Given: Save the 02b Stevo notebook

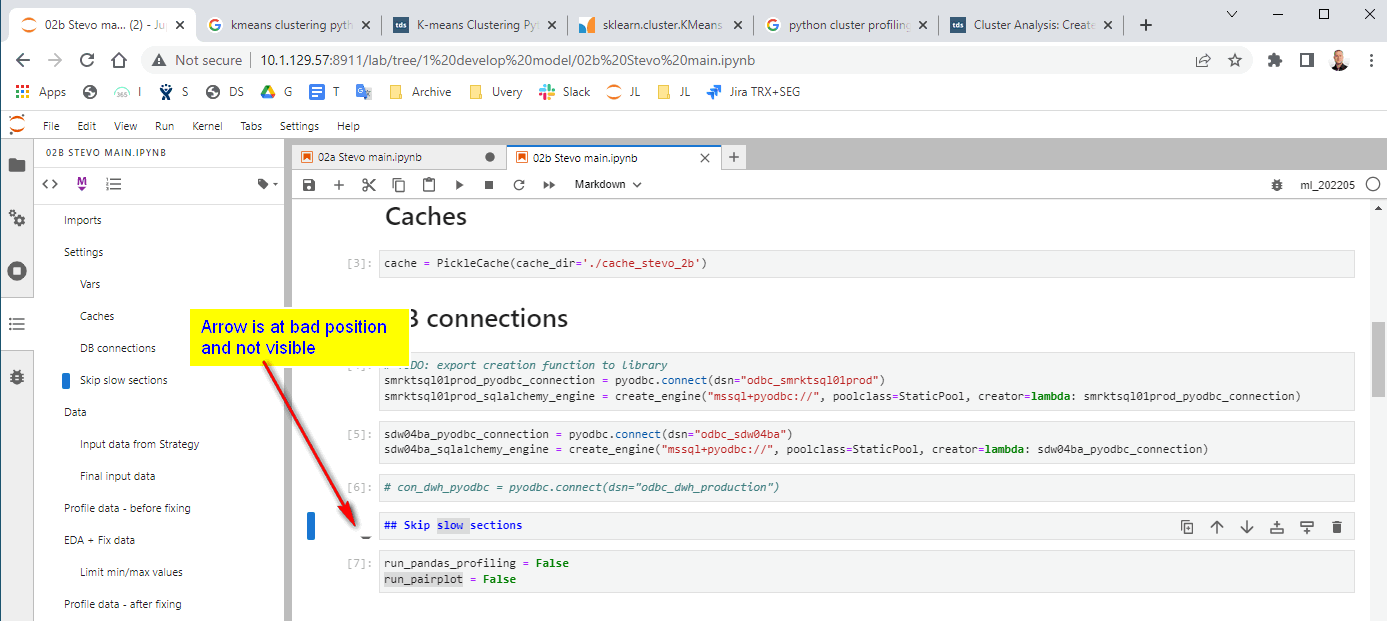Looking at the screenshot, I should tap(309, 184).
